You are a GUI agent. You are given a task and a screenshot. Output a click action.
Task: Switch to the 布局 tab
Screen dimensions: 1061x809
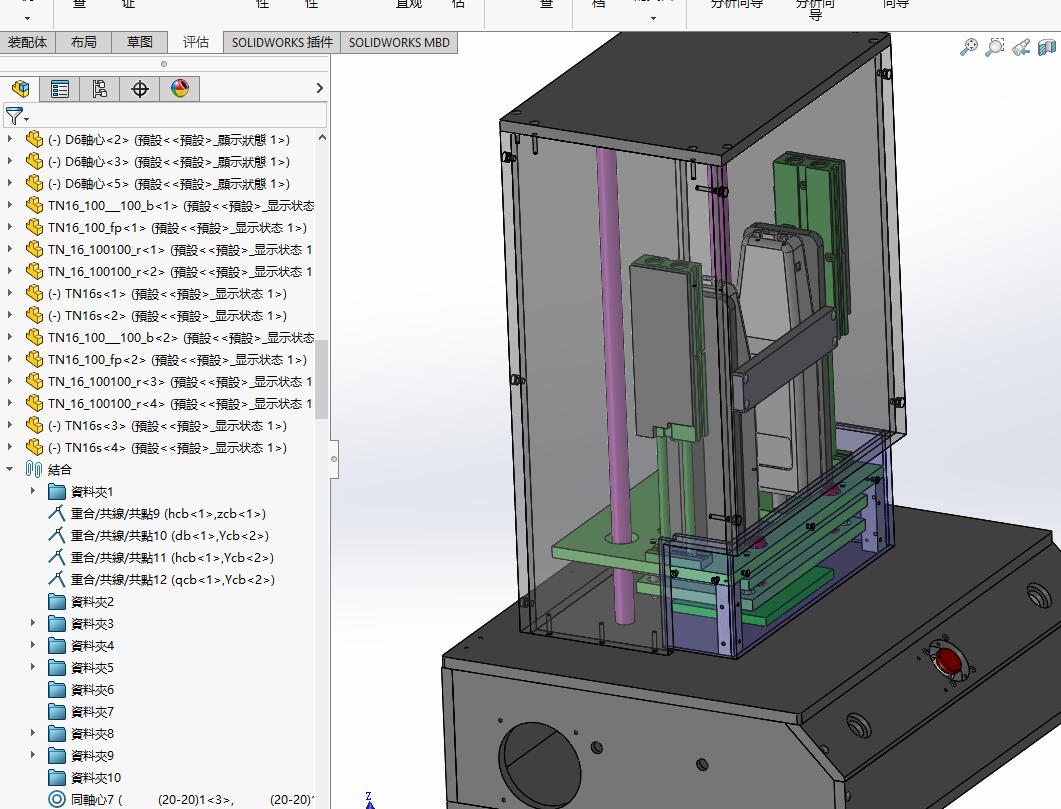click(x=84, y=42)
